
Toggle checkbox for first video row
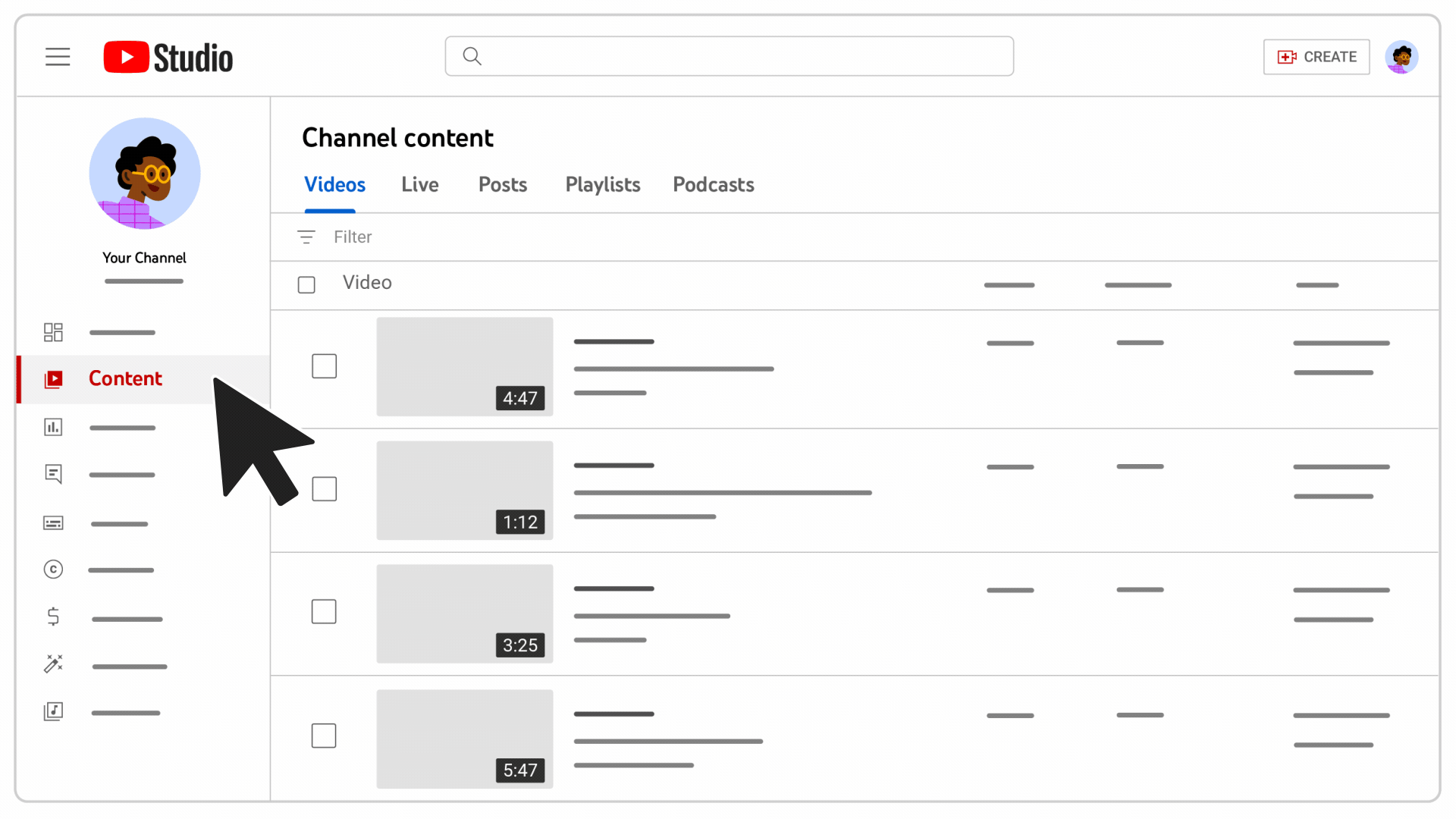coord(324,365)
